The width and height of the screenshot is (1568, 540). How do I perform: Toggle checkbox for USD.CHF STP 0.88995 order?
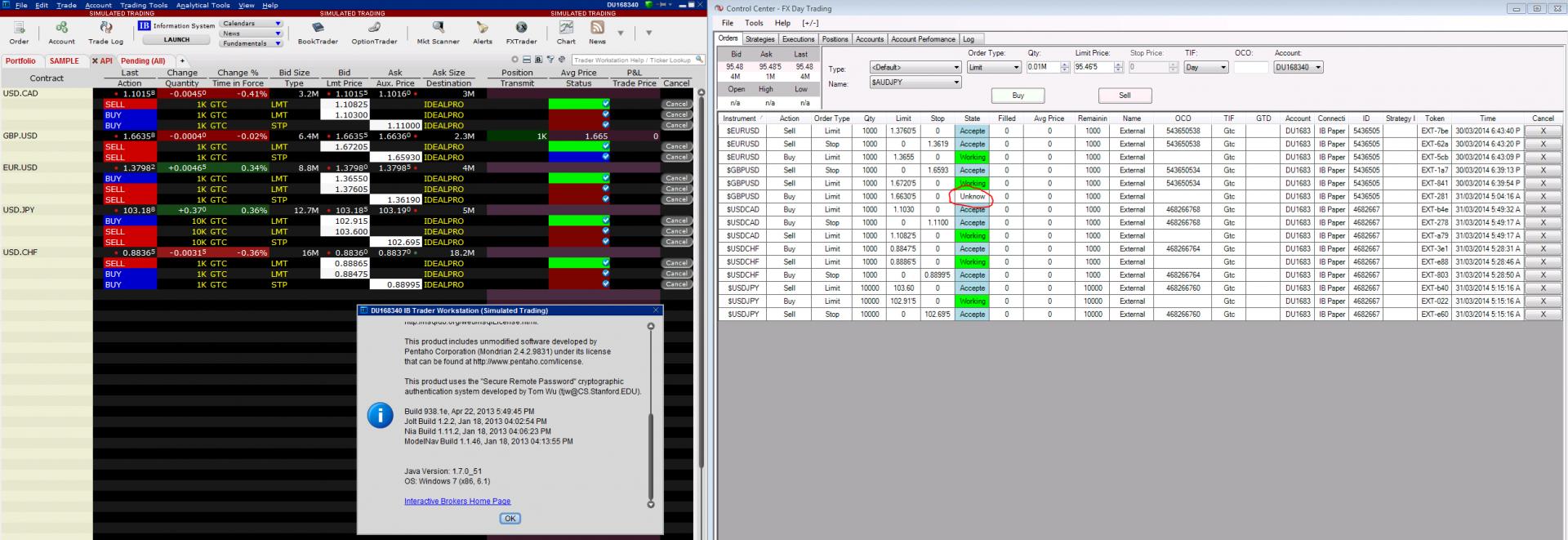point(605,284)
